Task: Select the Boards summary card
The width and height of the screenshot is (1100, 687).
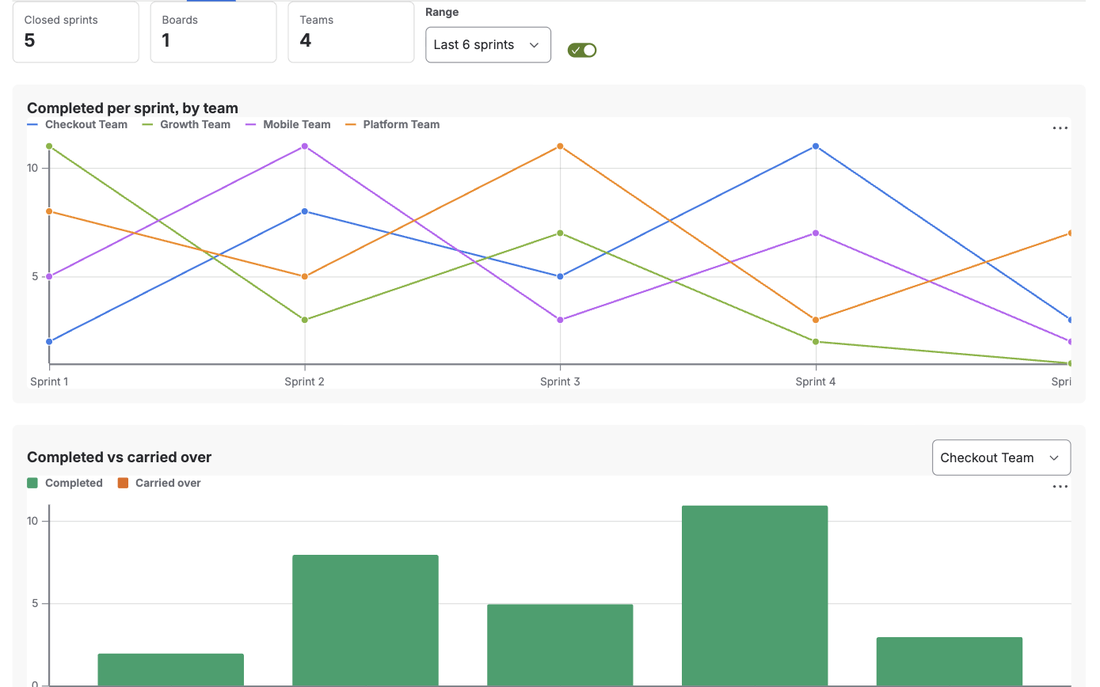Action: click(x=213, y=32)
